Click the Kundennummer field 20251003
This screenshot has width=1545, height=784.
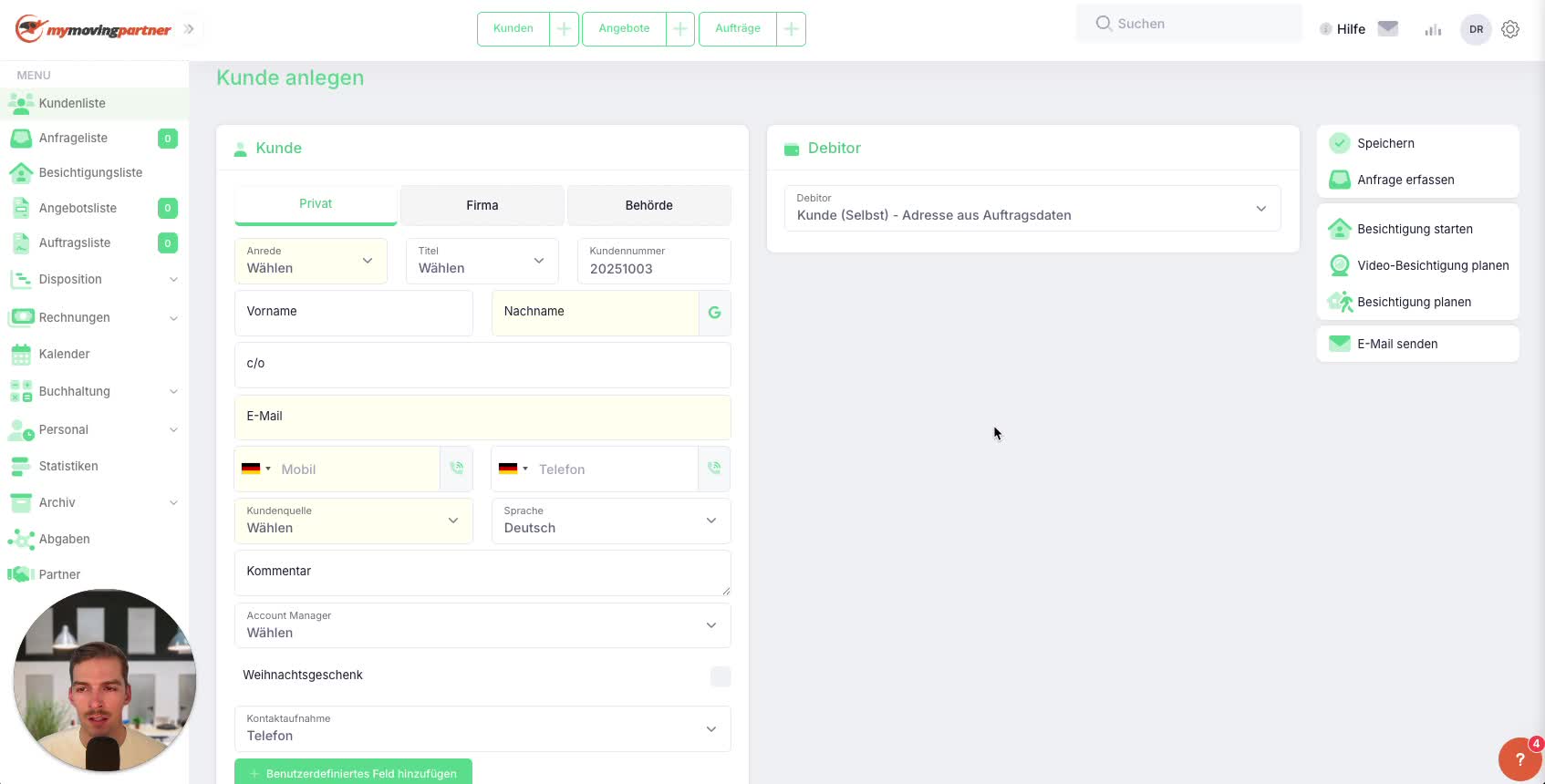pyautogui.click(x=654, y=261)
